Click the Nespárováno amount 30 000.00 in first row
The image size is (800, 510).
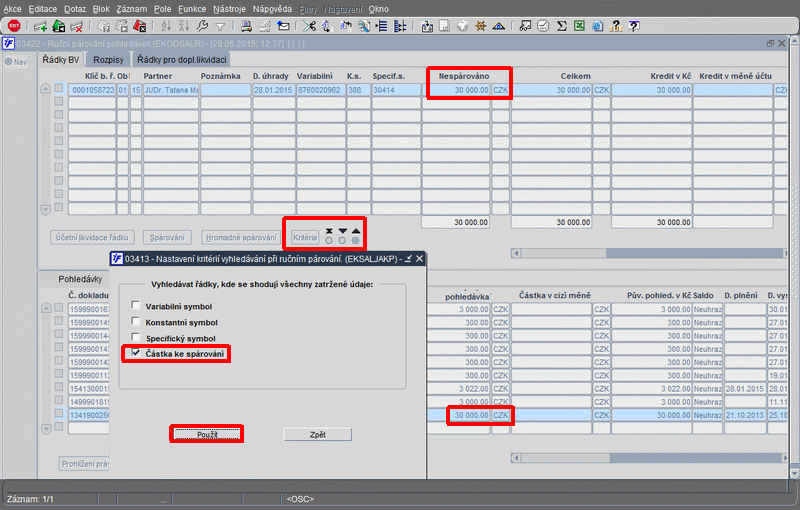coord(456,90)
